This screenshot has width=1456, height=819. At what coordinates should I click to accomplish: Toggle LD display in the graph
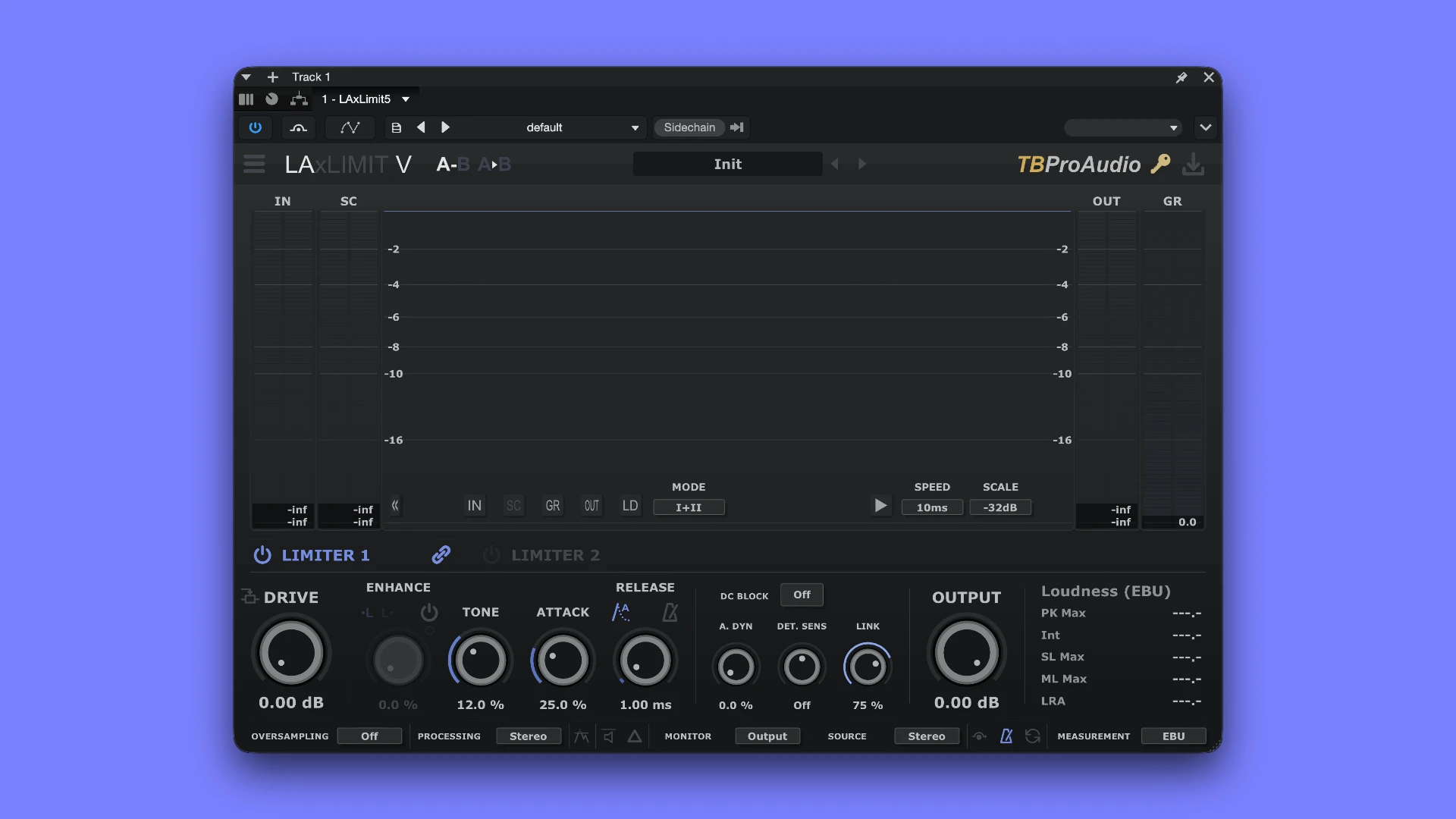point(630,506)
